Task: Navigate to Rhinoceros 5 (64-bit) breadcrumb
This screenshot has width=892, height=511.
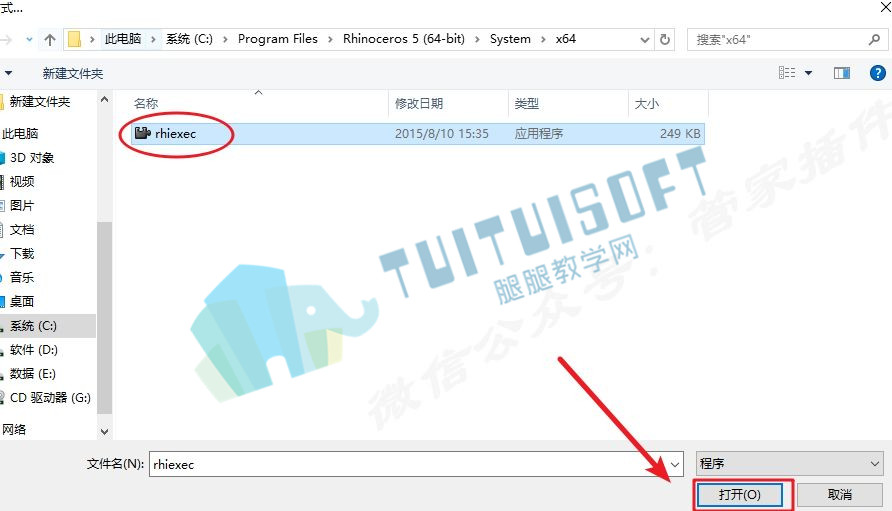Action: 404,39
